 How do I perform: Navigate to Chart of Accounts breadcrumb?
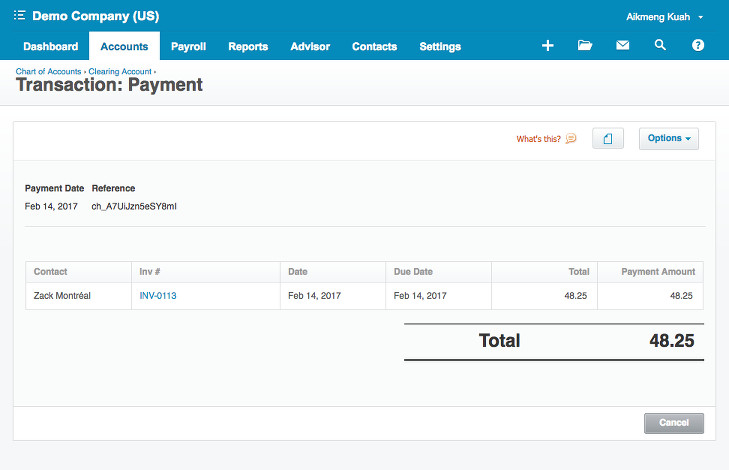[48, 72]
